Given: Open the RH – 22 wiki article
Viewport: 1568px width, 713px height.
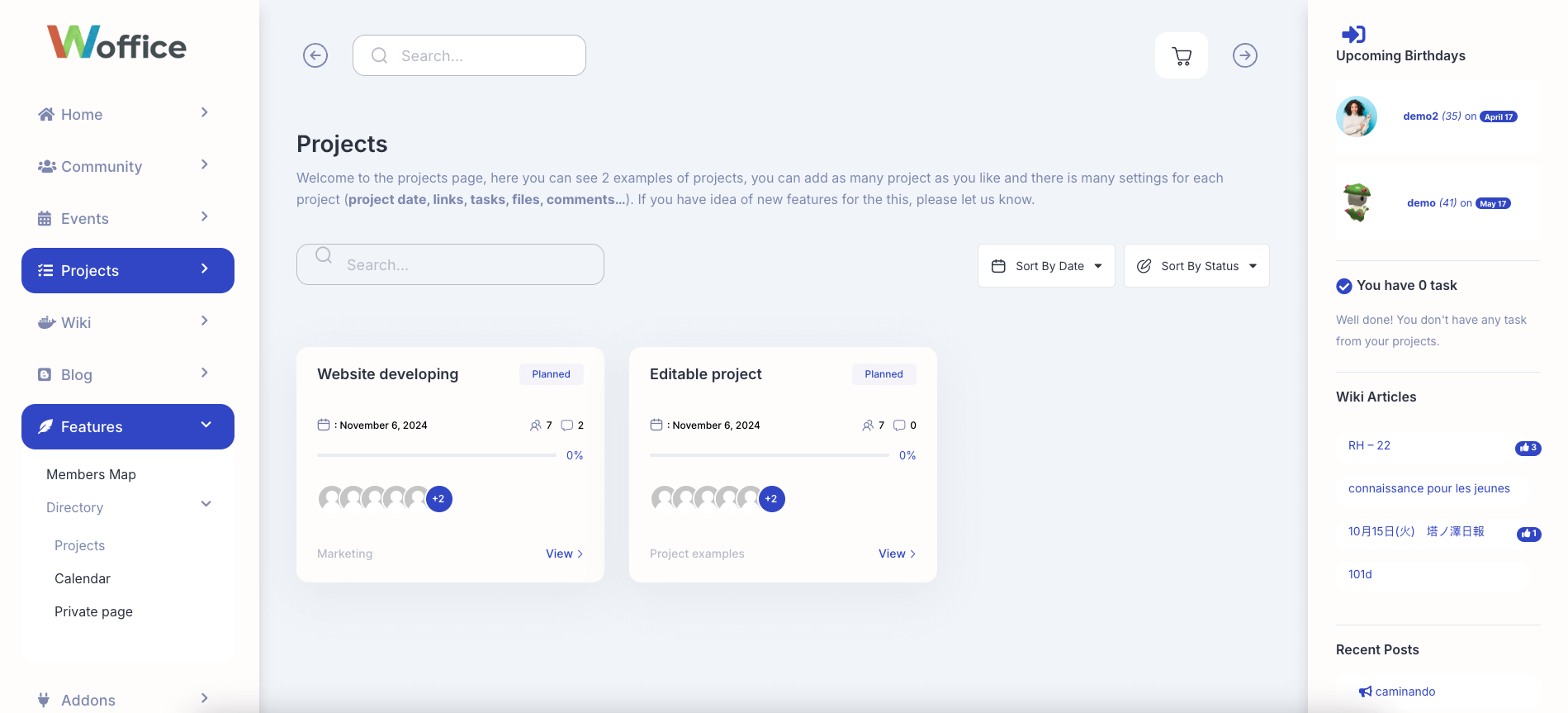Looking at the screenshot, I should point(1369,445).
